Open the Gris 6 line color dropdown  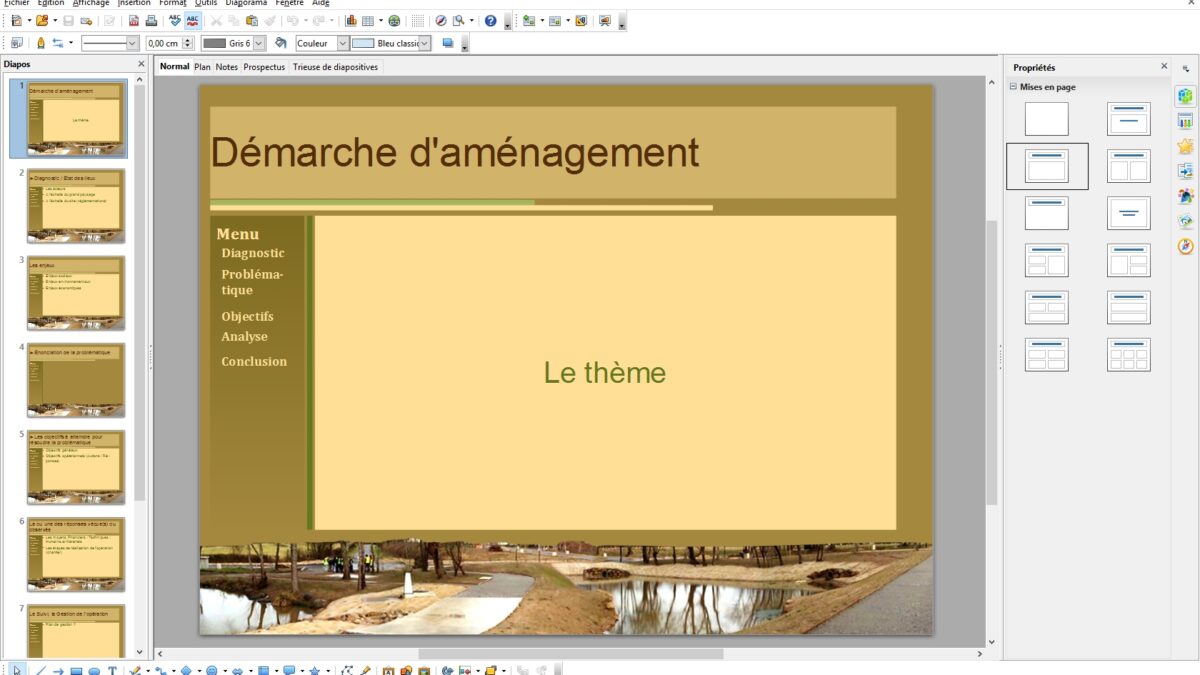click(x=259, y=43)
